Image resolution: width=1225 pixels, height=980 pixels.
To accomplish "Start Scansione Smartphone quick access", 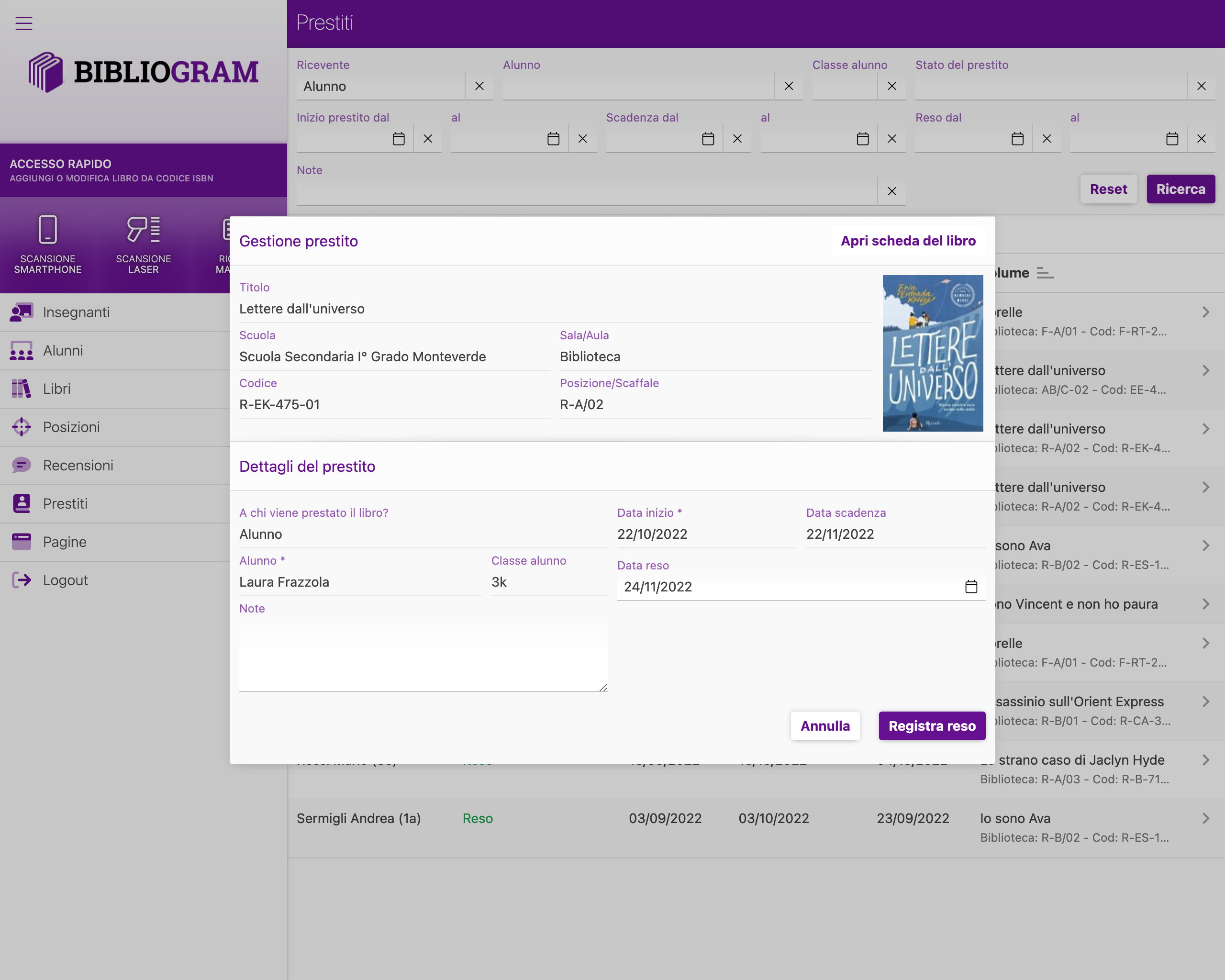I will (x=48, y=245).
